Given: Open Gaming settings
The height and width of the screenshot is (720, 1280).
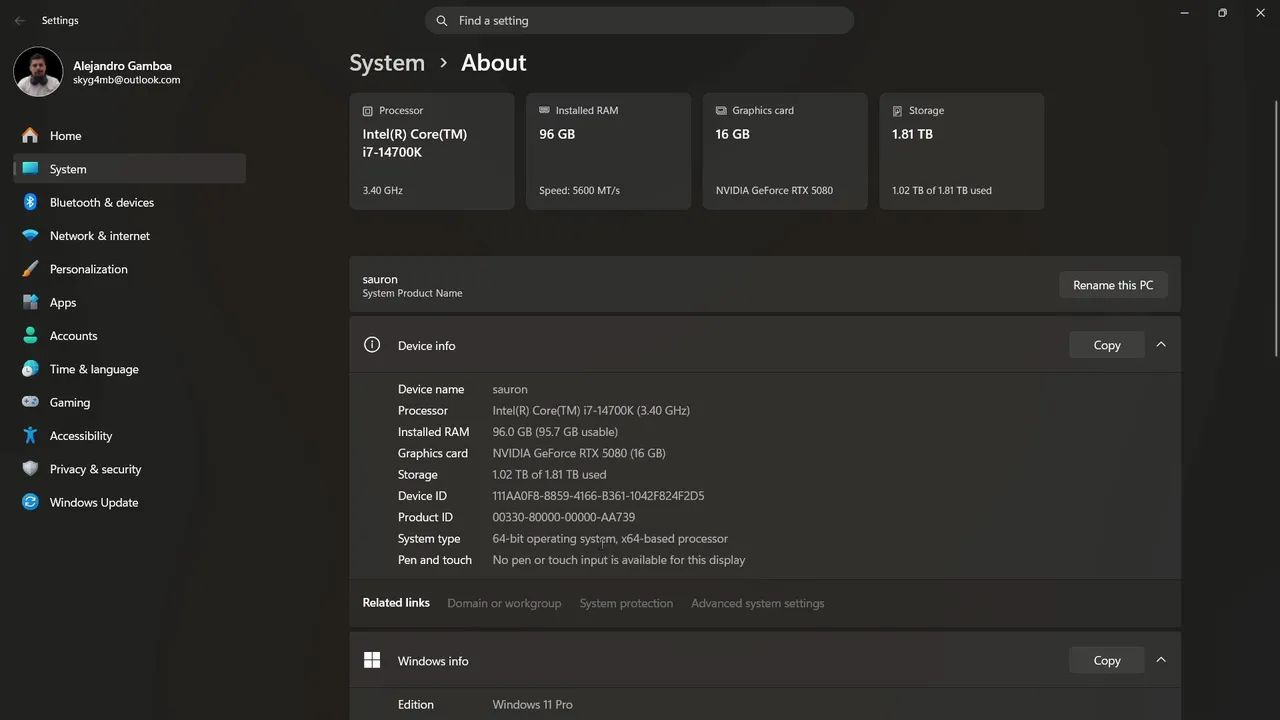Looking at the screenshot, I should (x=69, y=402).
